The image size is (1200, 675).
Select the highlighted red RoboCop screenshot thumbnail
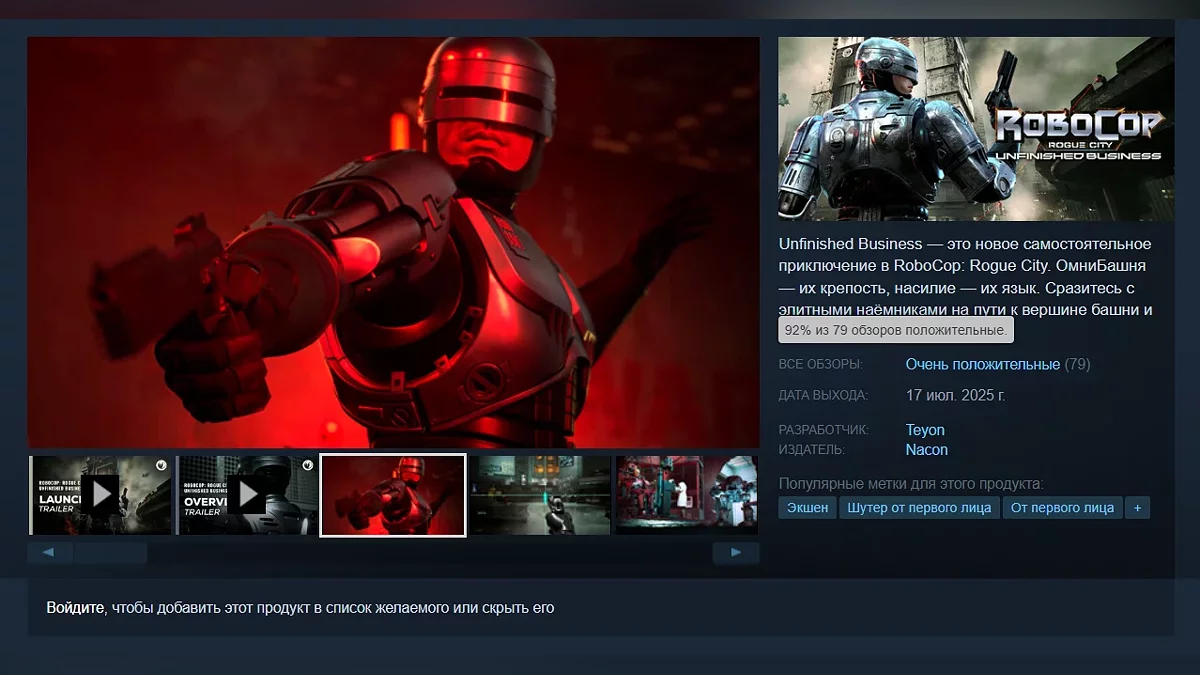pos(393,495)
